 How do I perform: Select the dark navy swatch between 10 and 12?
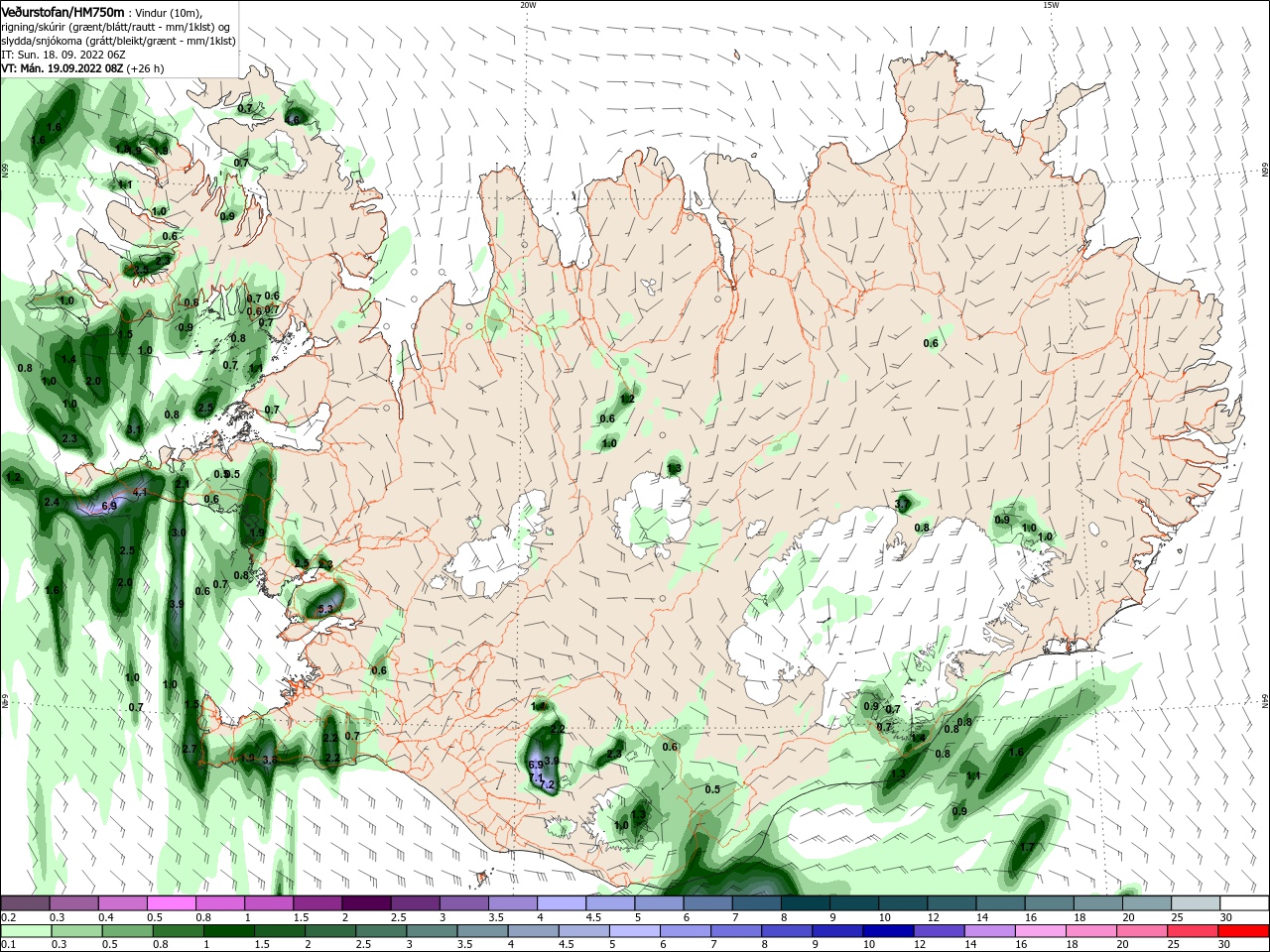click(887, 931)
